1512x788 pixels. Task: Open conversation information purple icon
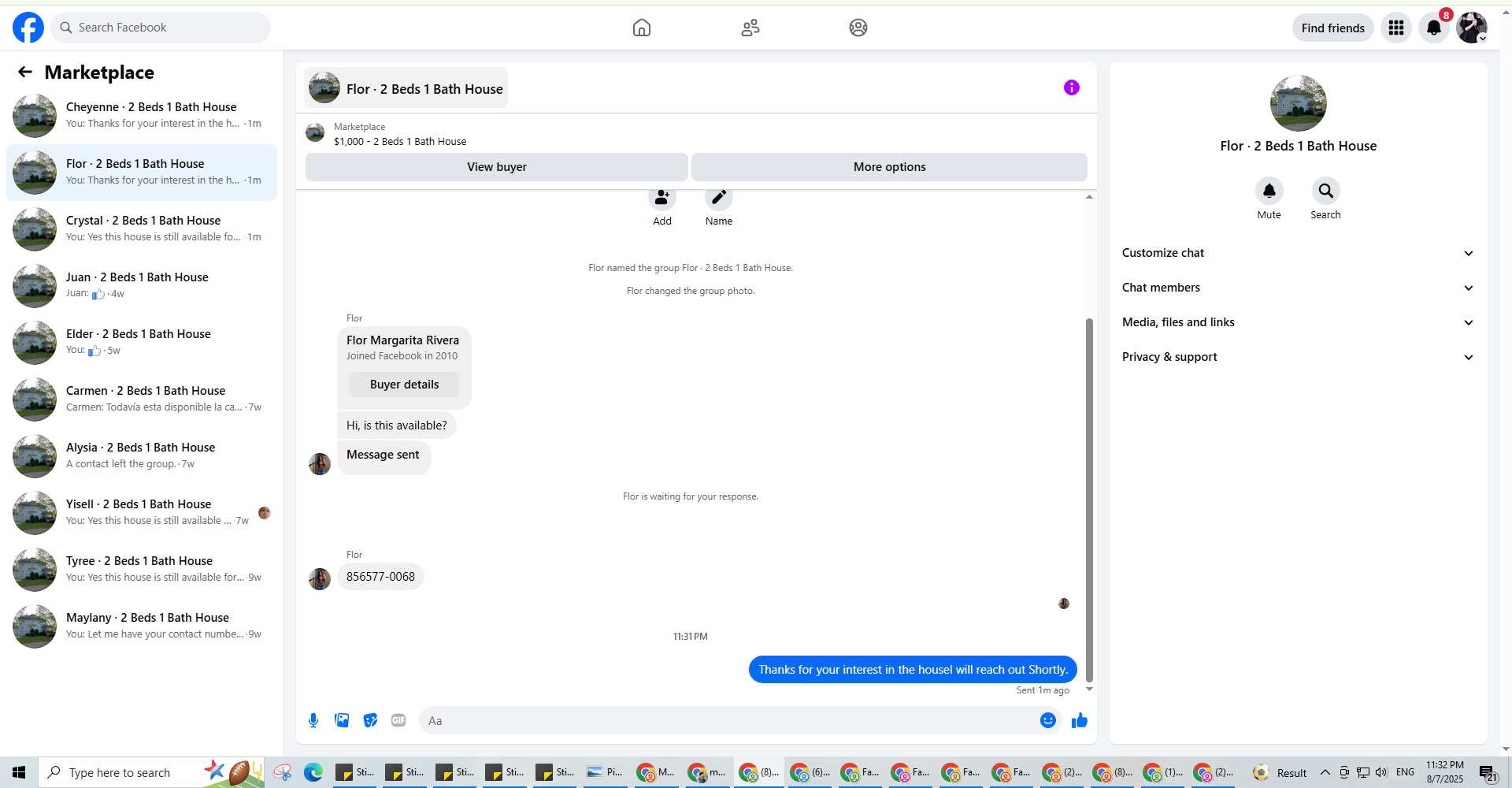click(x=1071, y=87)
